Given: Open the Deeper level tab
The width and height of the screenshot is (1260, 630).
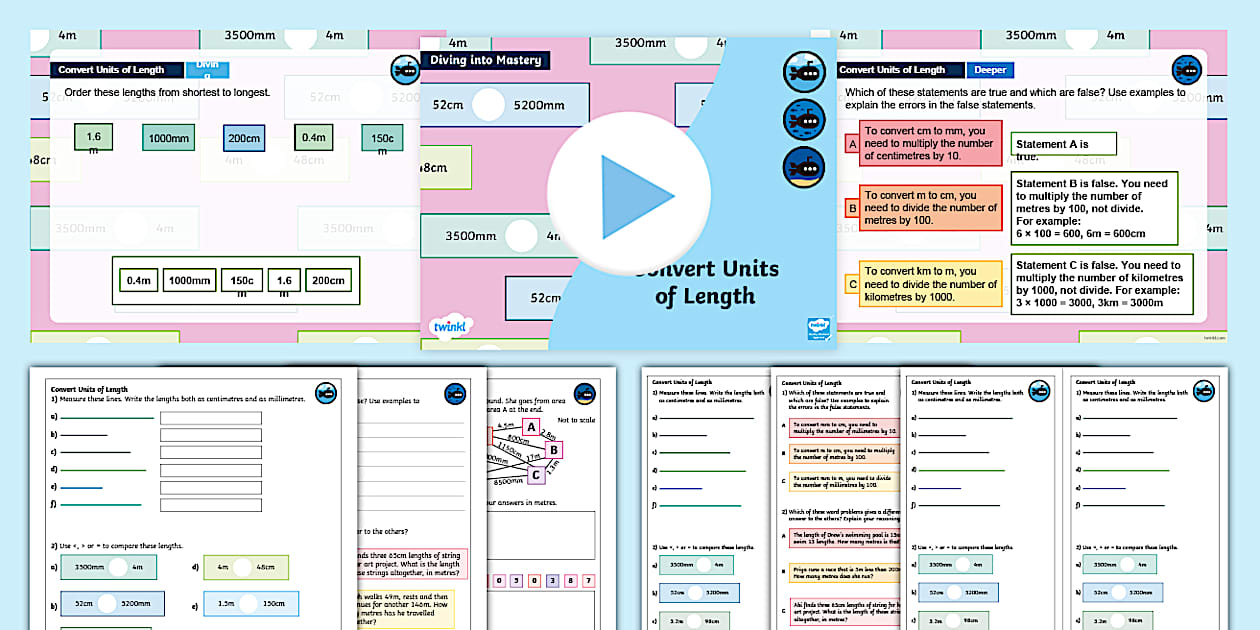Looking at the screenshot, I should (989, 70).
